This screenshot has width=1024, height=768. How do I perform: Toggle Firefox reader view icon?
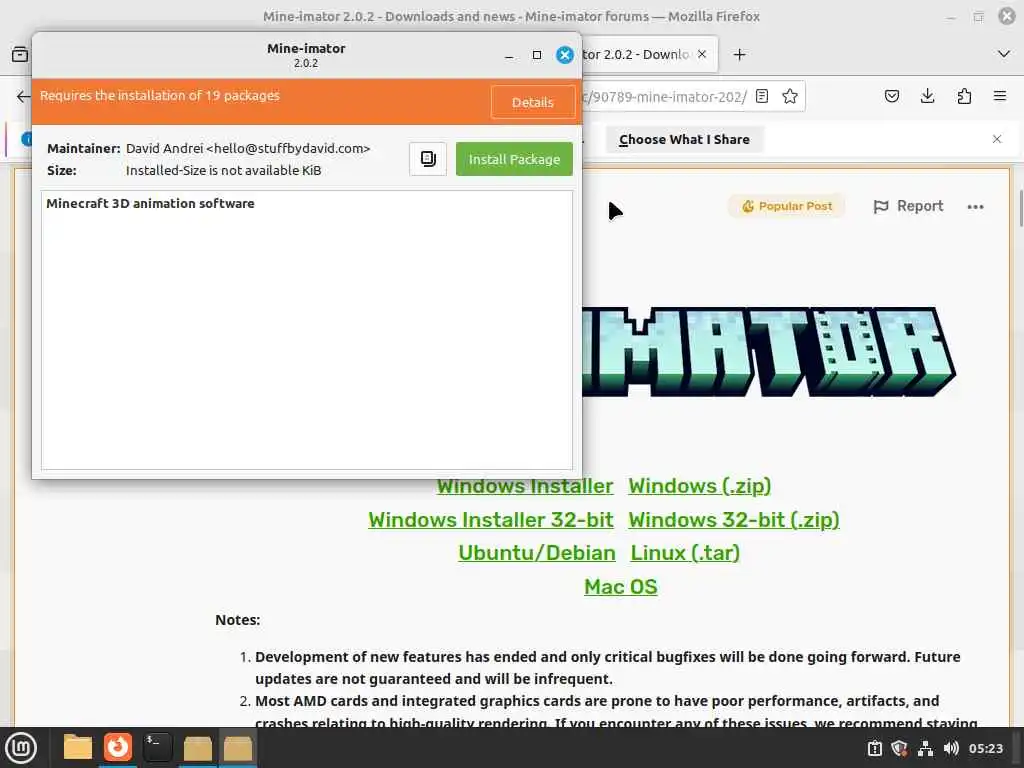[x=761, y=97]
